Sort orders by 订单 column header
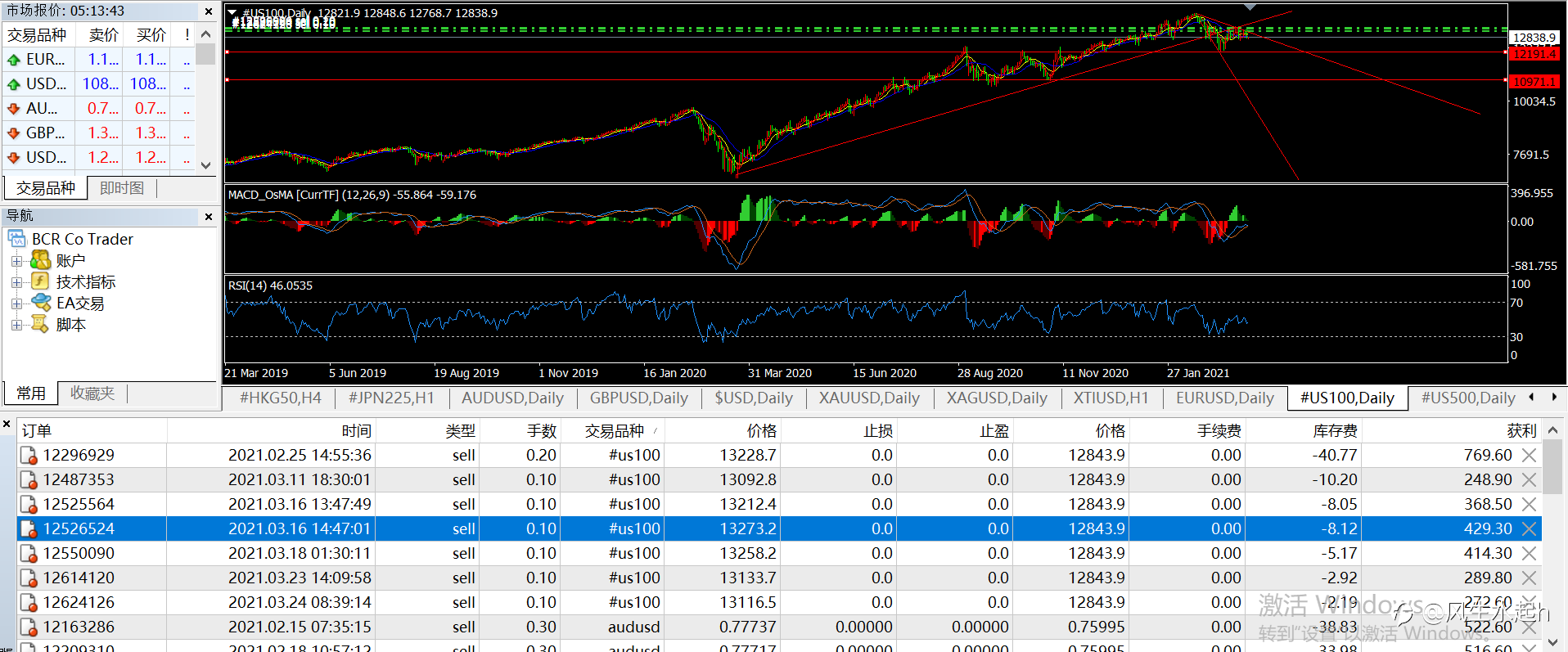1568x652 pixels. (92, 431)
